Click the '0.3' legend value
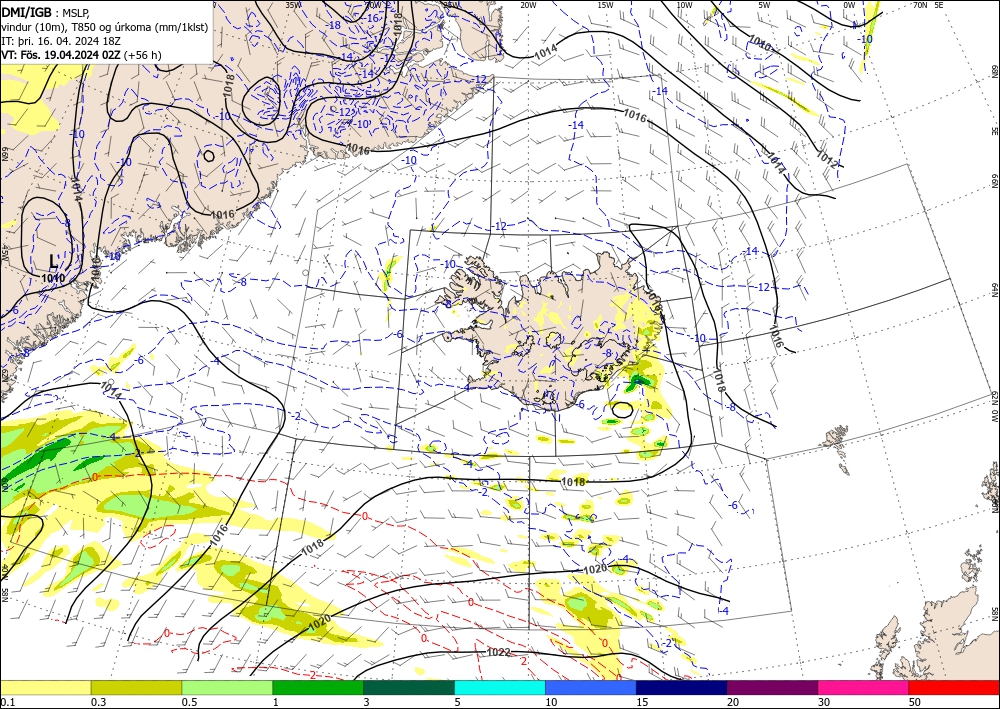The width and height of the screenshot is (1000, 709). tap(98, 702)
